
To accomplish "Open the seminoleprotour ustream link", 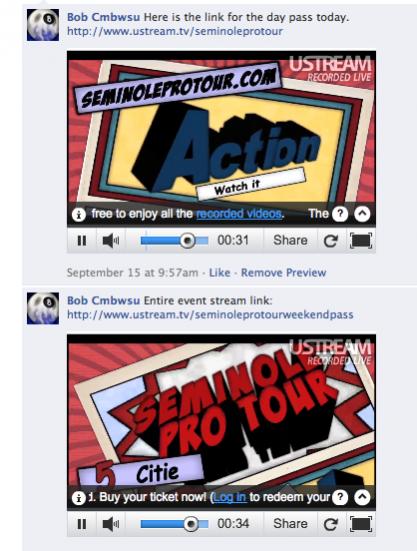I will (175, 31).
